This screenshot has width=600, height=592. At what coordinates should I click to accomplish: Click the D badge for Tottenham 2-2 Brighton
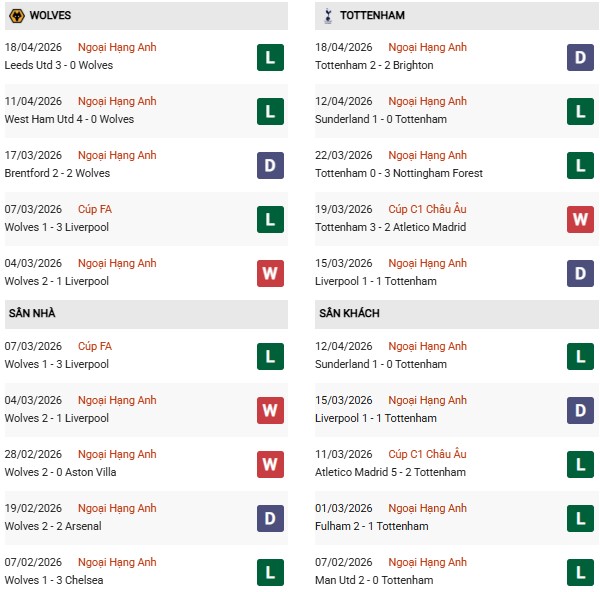click(x=582, y=57)
